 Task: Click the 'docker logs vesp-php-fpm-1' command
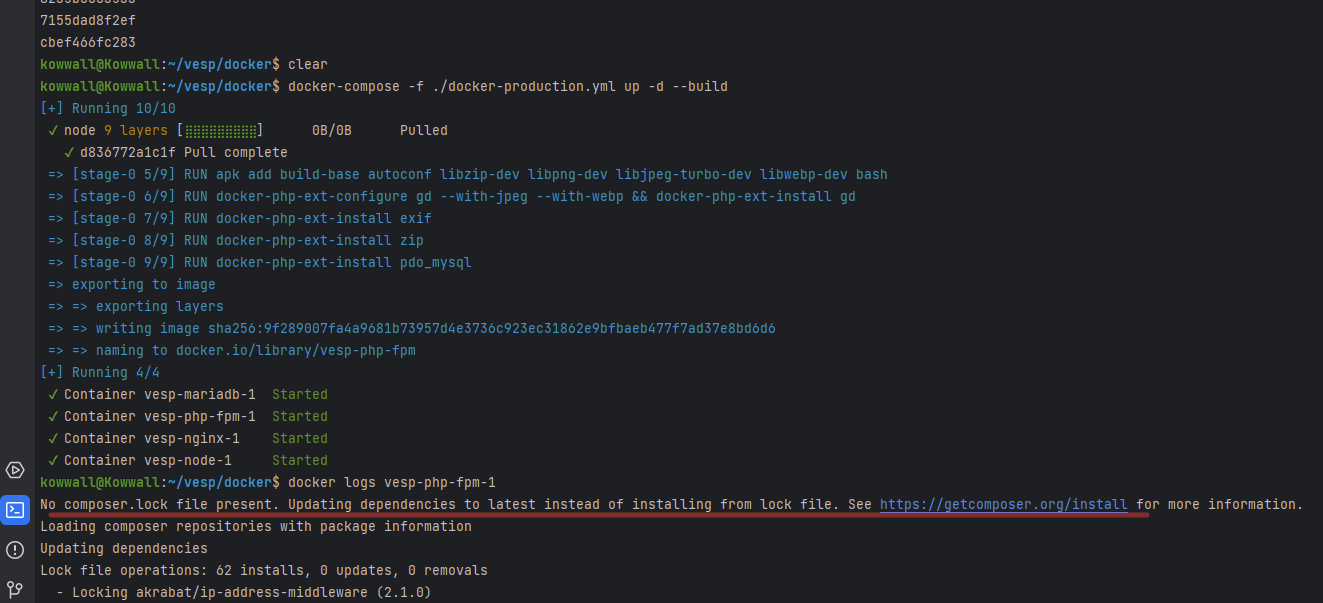pyautogui.click(x=391, y=482)
